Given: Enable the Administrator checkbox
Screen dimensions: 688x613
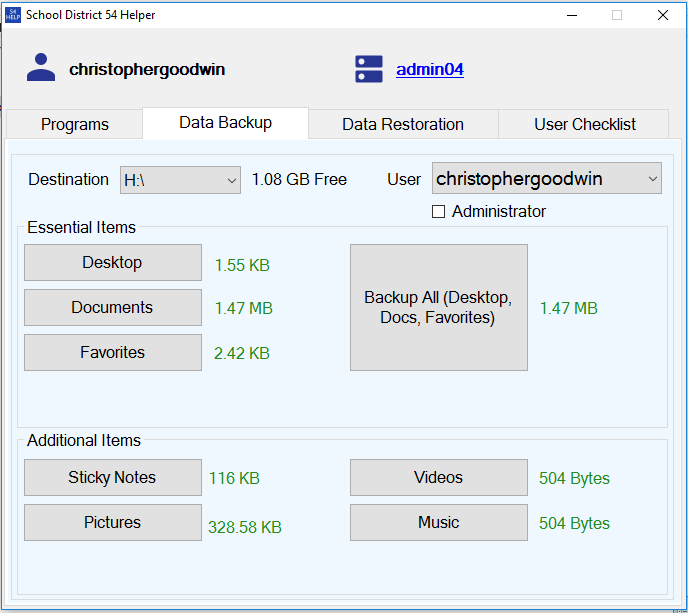Looking at the screenshot, I should 438,212.
